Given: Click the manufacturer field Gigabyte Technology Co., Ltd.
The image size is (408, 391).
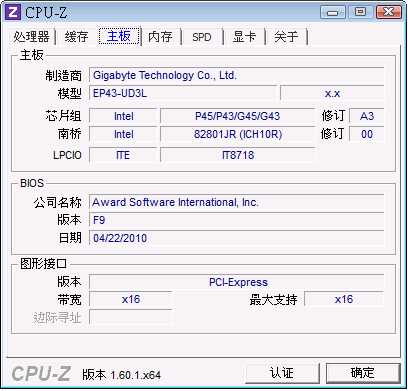Looking at the screenshot, I should pyautogui.click(x=236, y=75).
